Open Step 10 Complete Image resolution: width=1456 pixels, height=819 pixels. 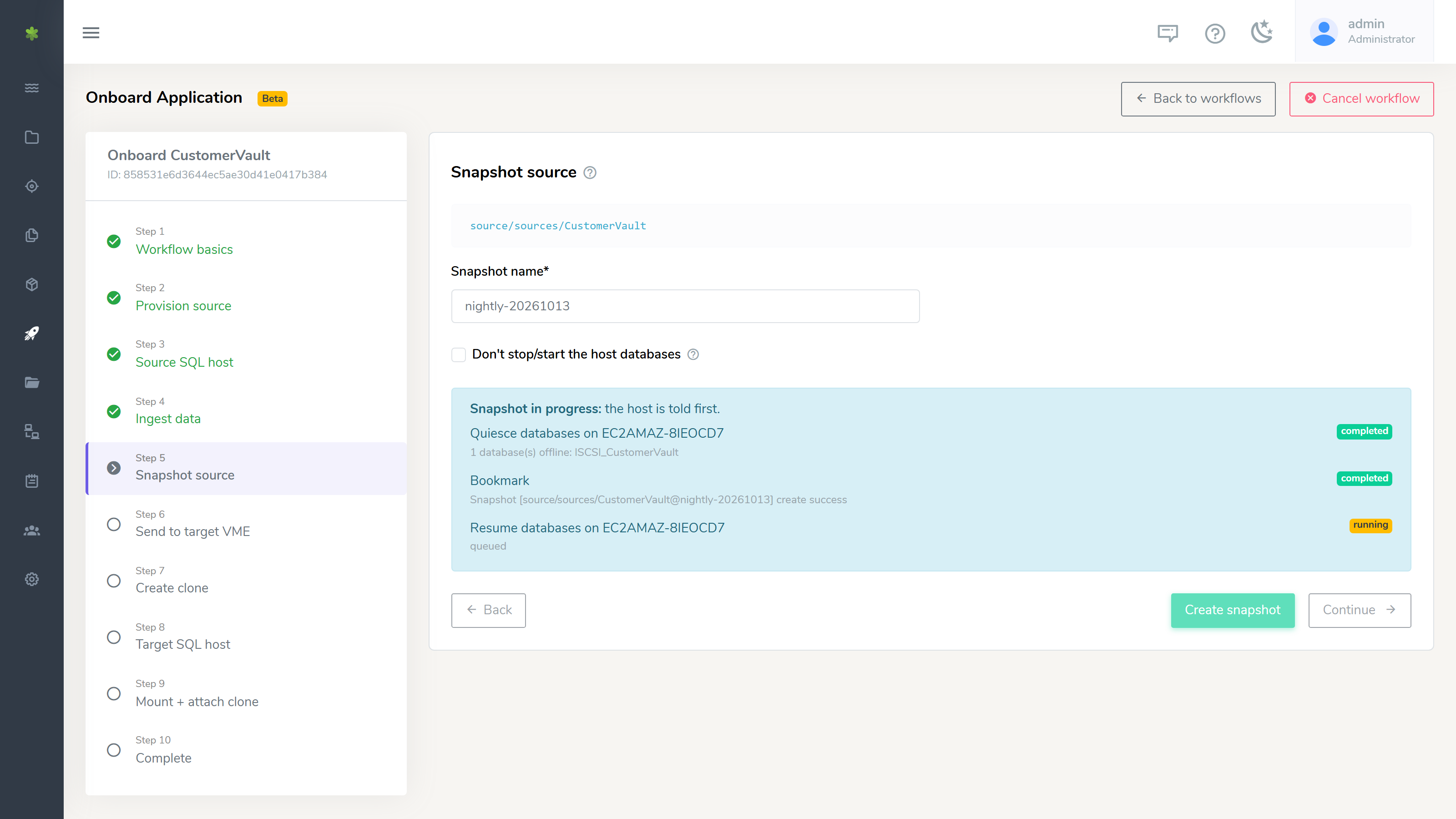[246, 750]
